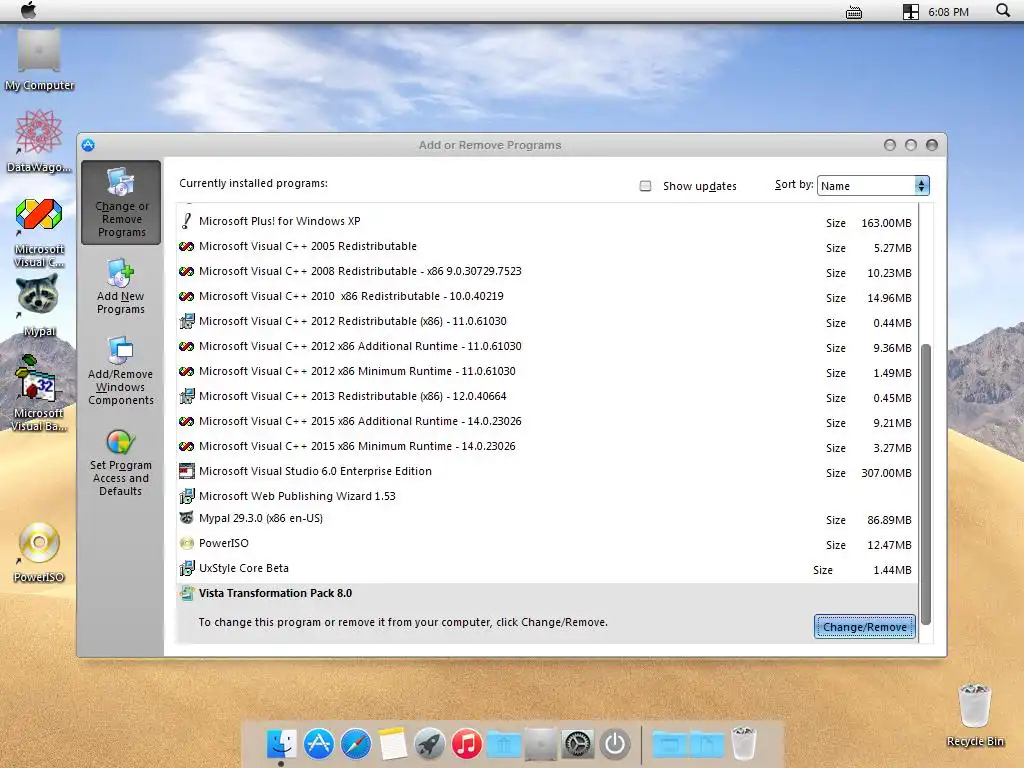Click the UxStyle Core Beta icon
The image size is (1024, 768).
[187, 568]
